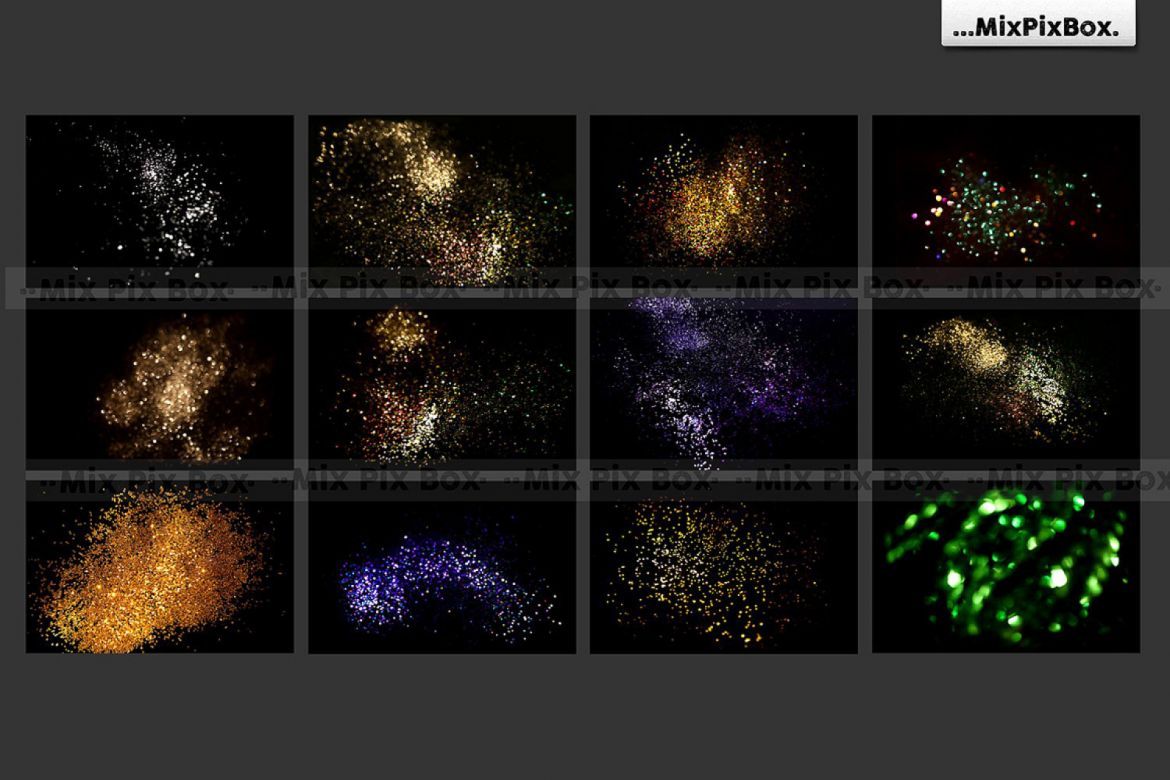Click the MixPixBox logo badge
1170x780 pixels.
(1040, 25)
